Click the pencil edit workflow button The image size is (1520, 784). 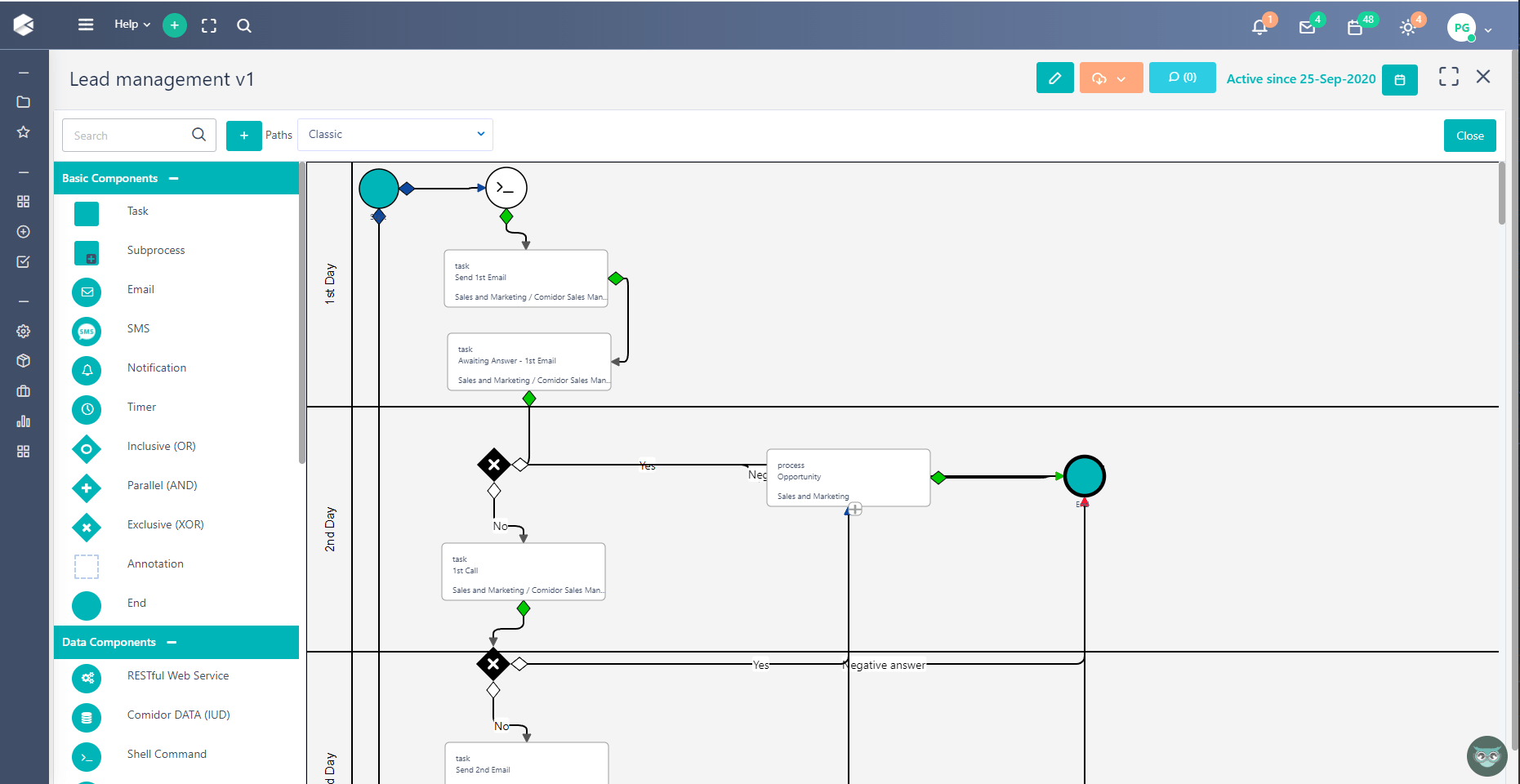pyautogui.click(x=1054, y=78)
